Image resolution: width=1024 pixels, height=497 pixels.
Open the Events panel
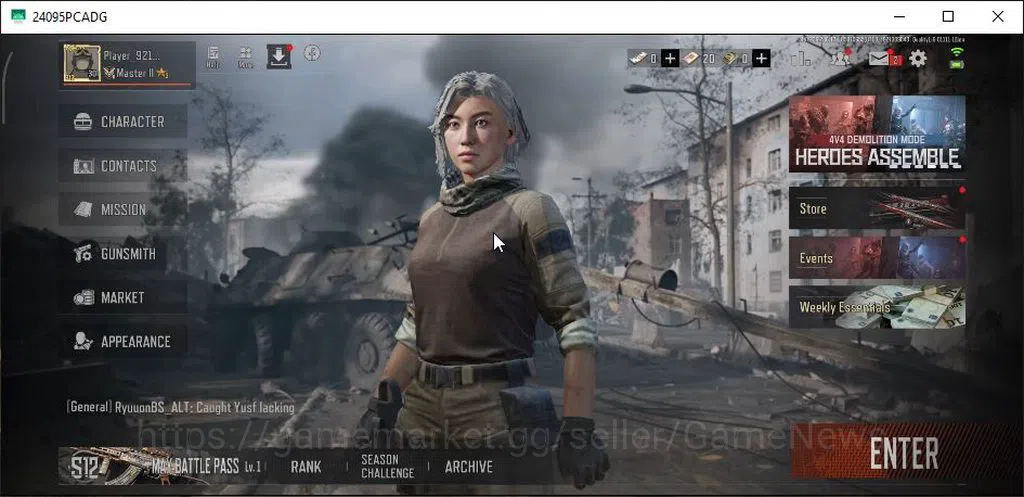(877, 258)
